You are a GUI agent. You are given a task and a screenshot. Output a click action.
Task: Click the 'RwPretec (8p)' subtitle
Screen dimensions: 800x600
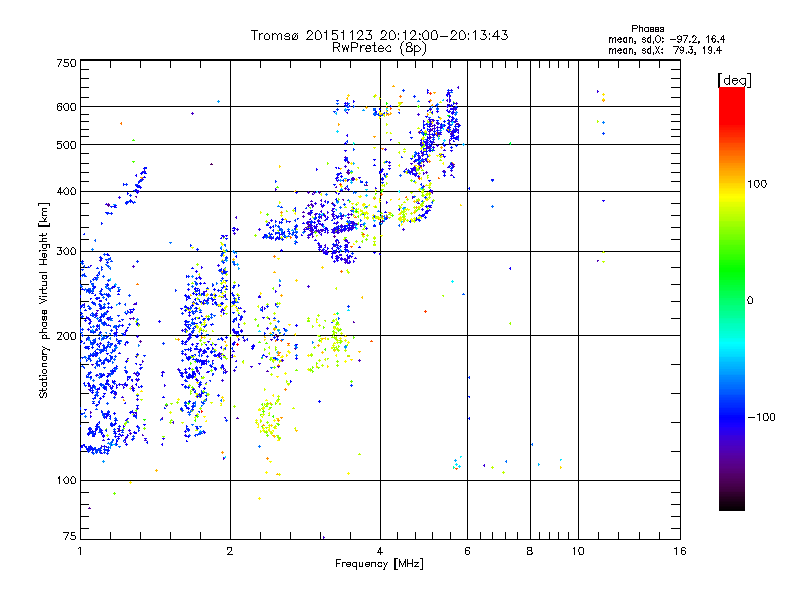(379, 48)
